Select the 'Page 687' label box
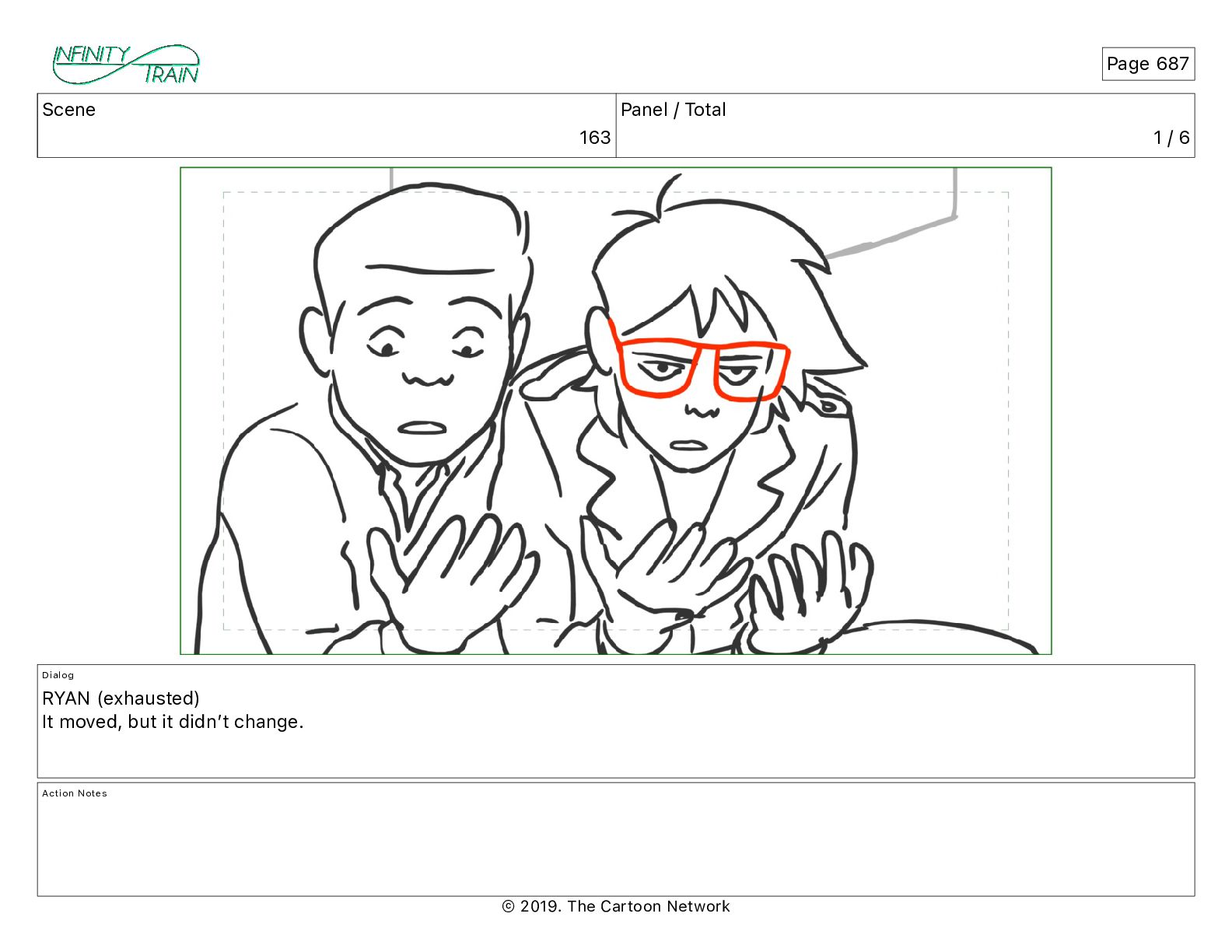The image size is (1232, 952). point(1148,64)
